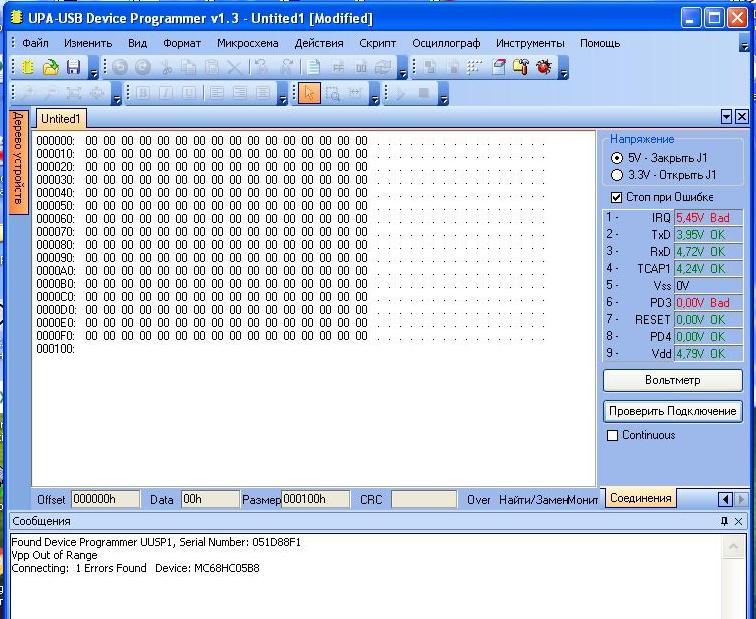Click the red bug debug icon
The width and height of the screenshot is (756, 619).
[544, 67]
